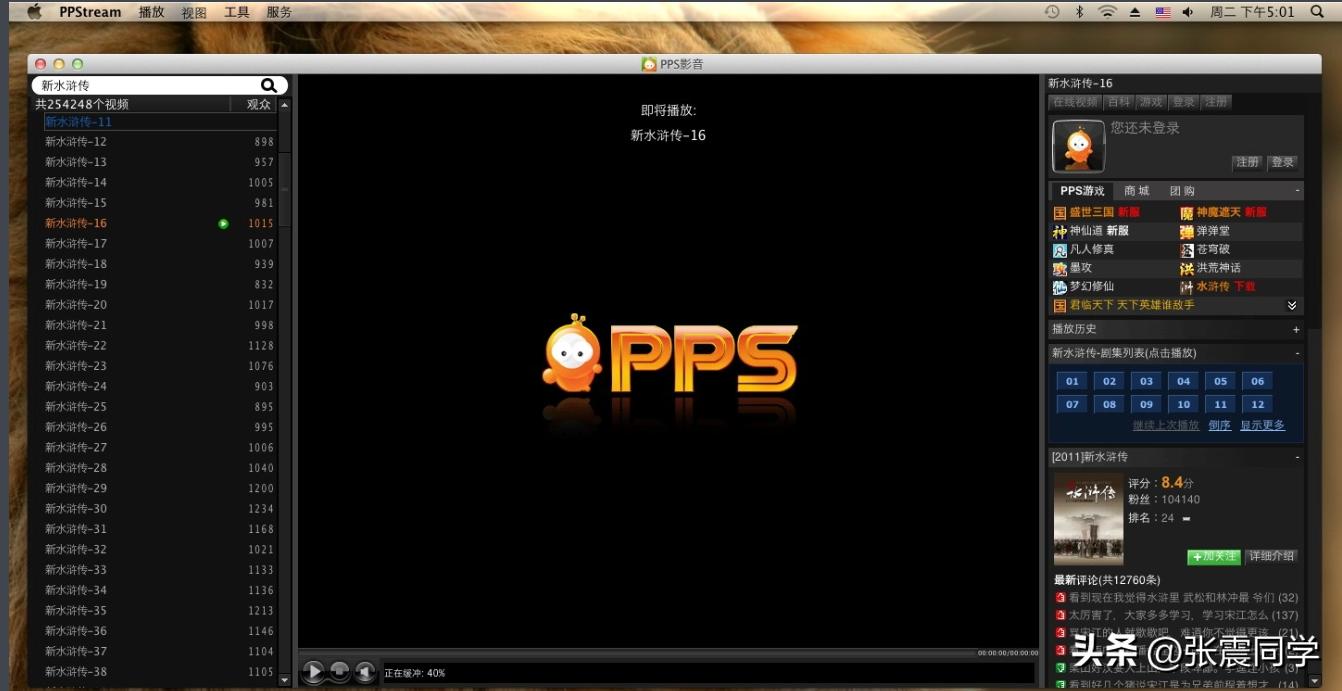Click the eject menu bar icon
The image size is (1342, 691).
point(1135,12)
